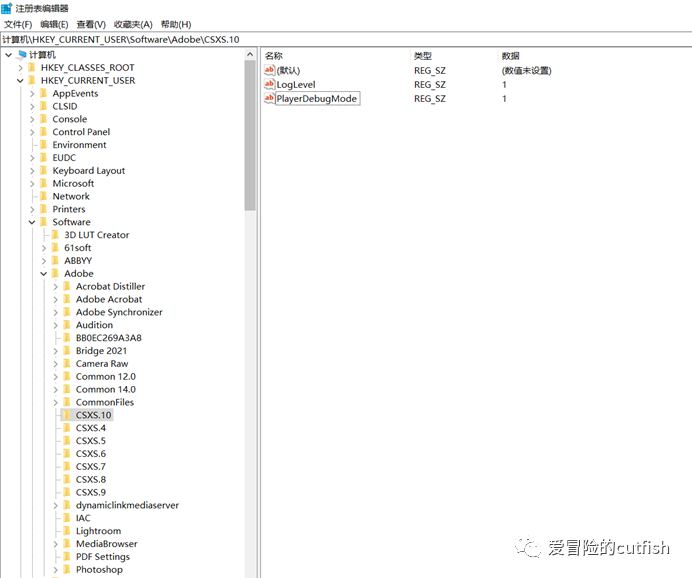Click the folder icon next to Adobe
Viewport: 692px width, 578px height.
pos(56,273)
